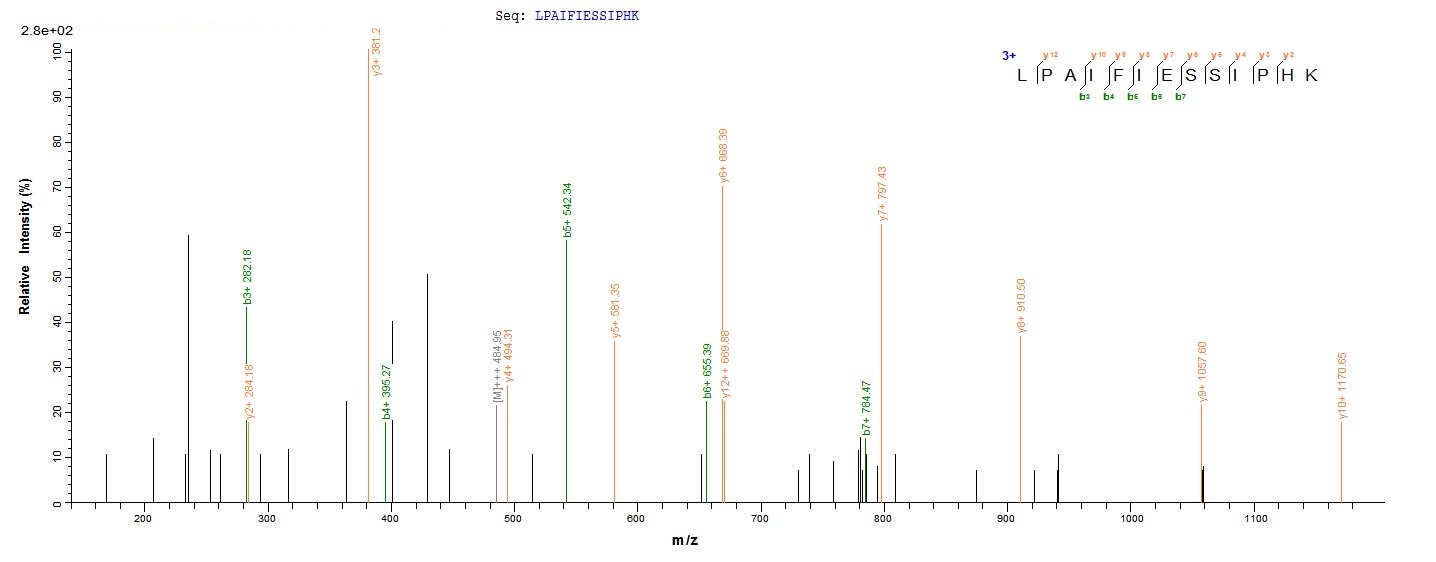Click the sequence text LPAIFIESSIPHK at top

coord(587,16)
